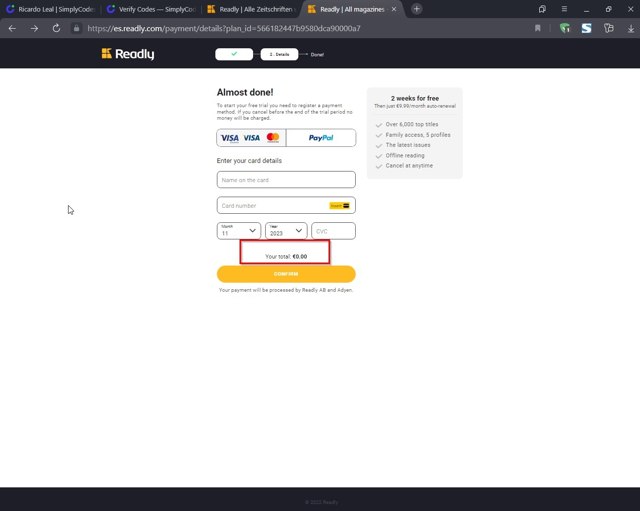
Task: Click 'Your payment will be processed' notice
Action: pyautogui.click(x=286, y=290)
